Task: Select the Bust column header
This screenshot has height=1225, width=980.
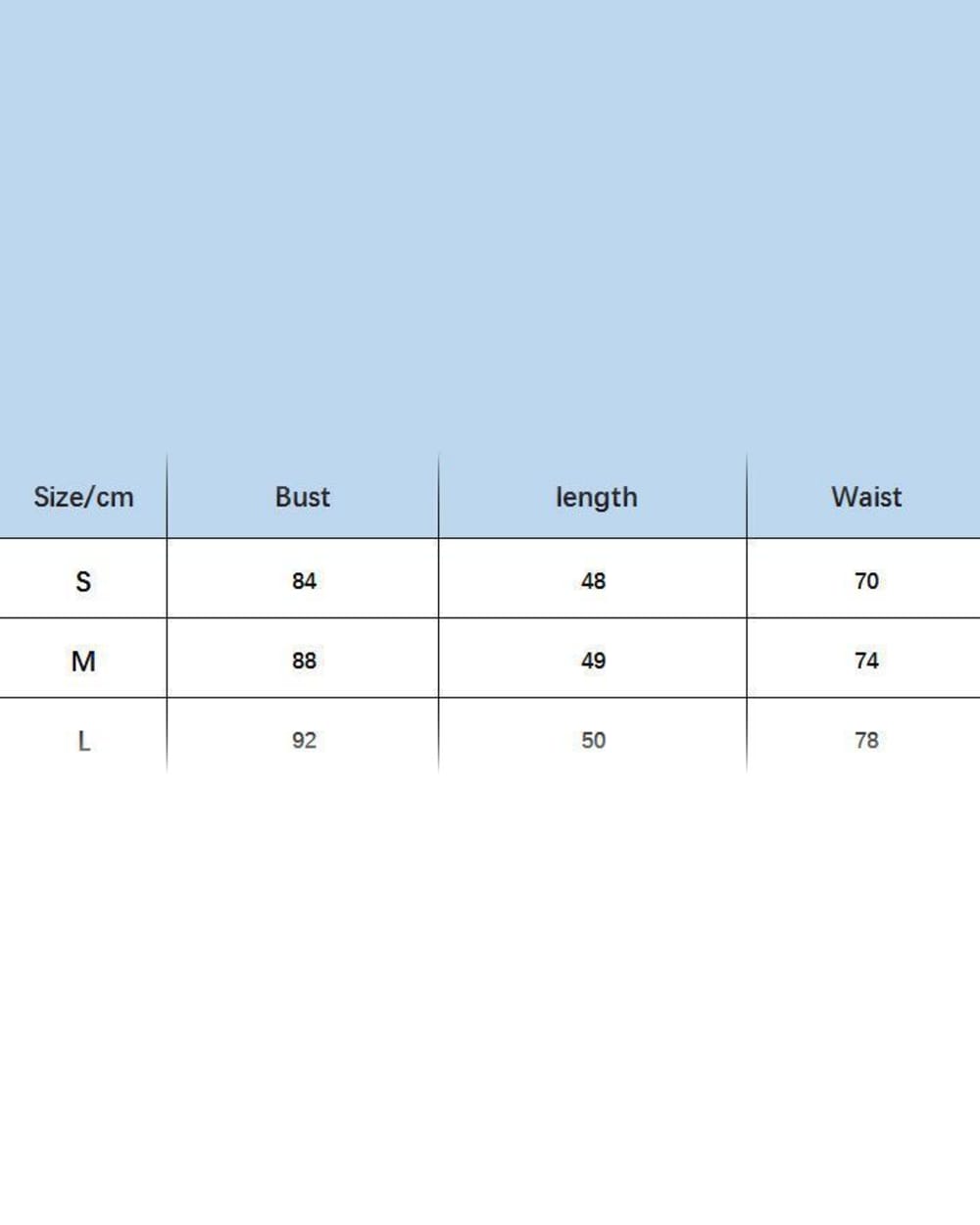Action: 303,497
